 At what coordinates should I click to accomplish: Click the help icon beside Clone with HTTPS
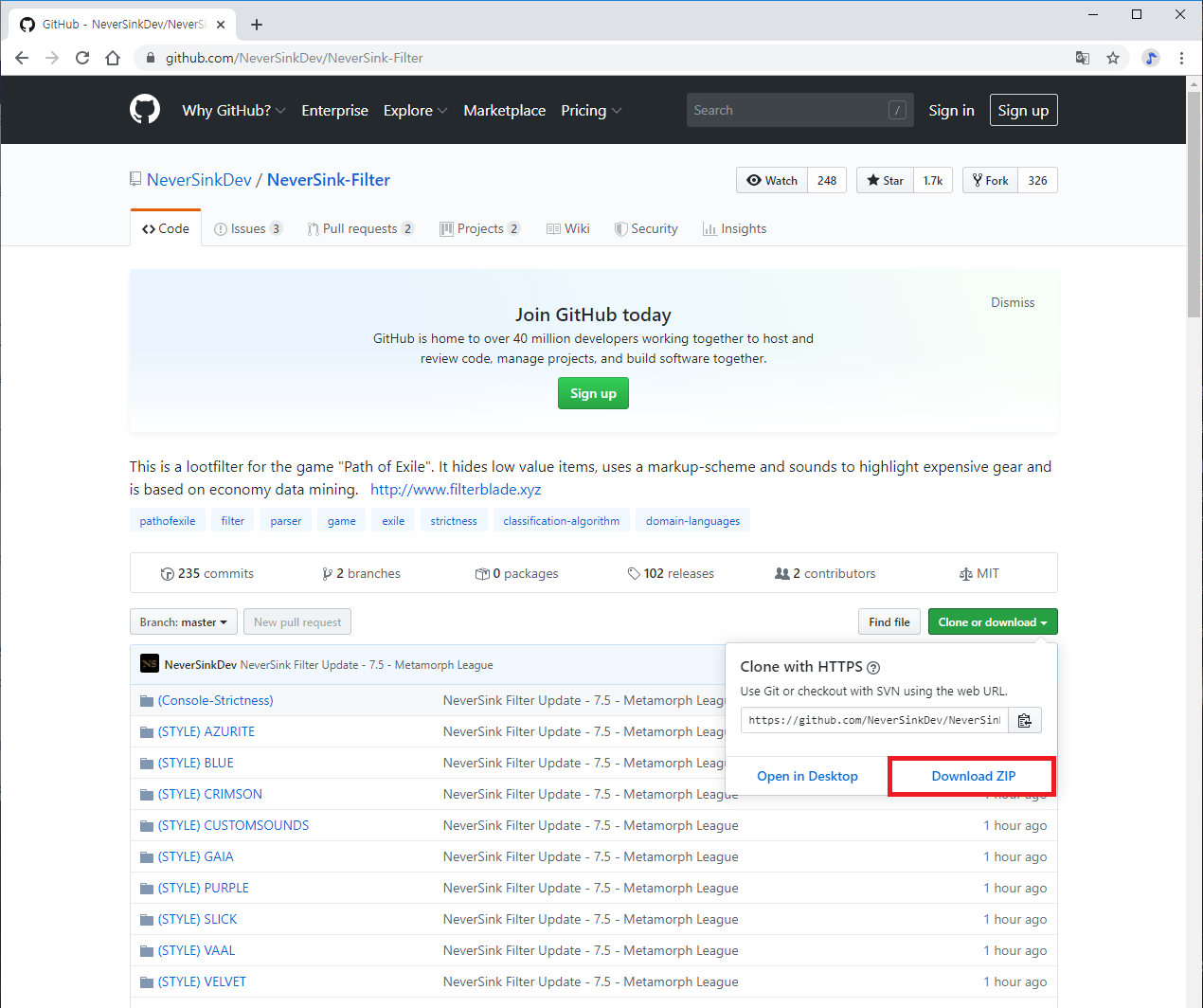click(x=873, y=668)
